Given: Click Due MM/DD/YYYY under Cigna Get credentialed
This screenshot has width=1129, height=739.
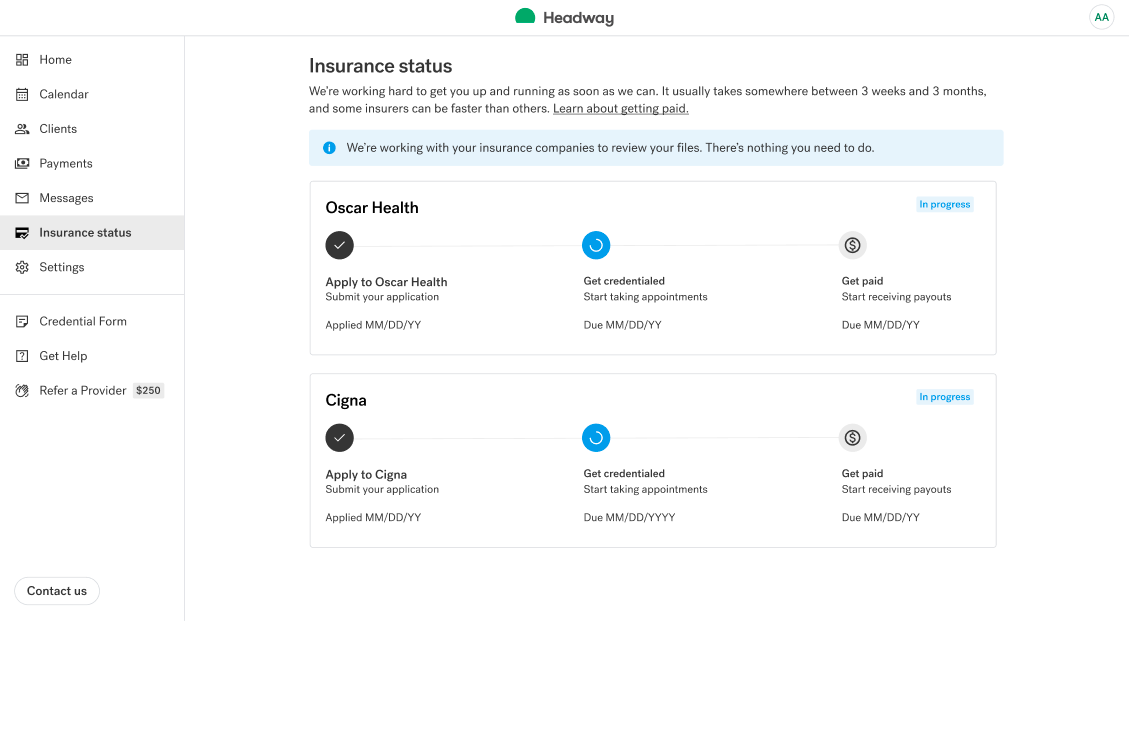Looking at the screenshot, I should click(x=629, y=517).
